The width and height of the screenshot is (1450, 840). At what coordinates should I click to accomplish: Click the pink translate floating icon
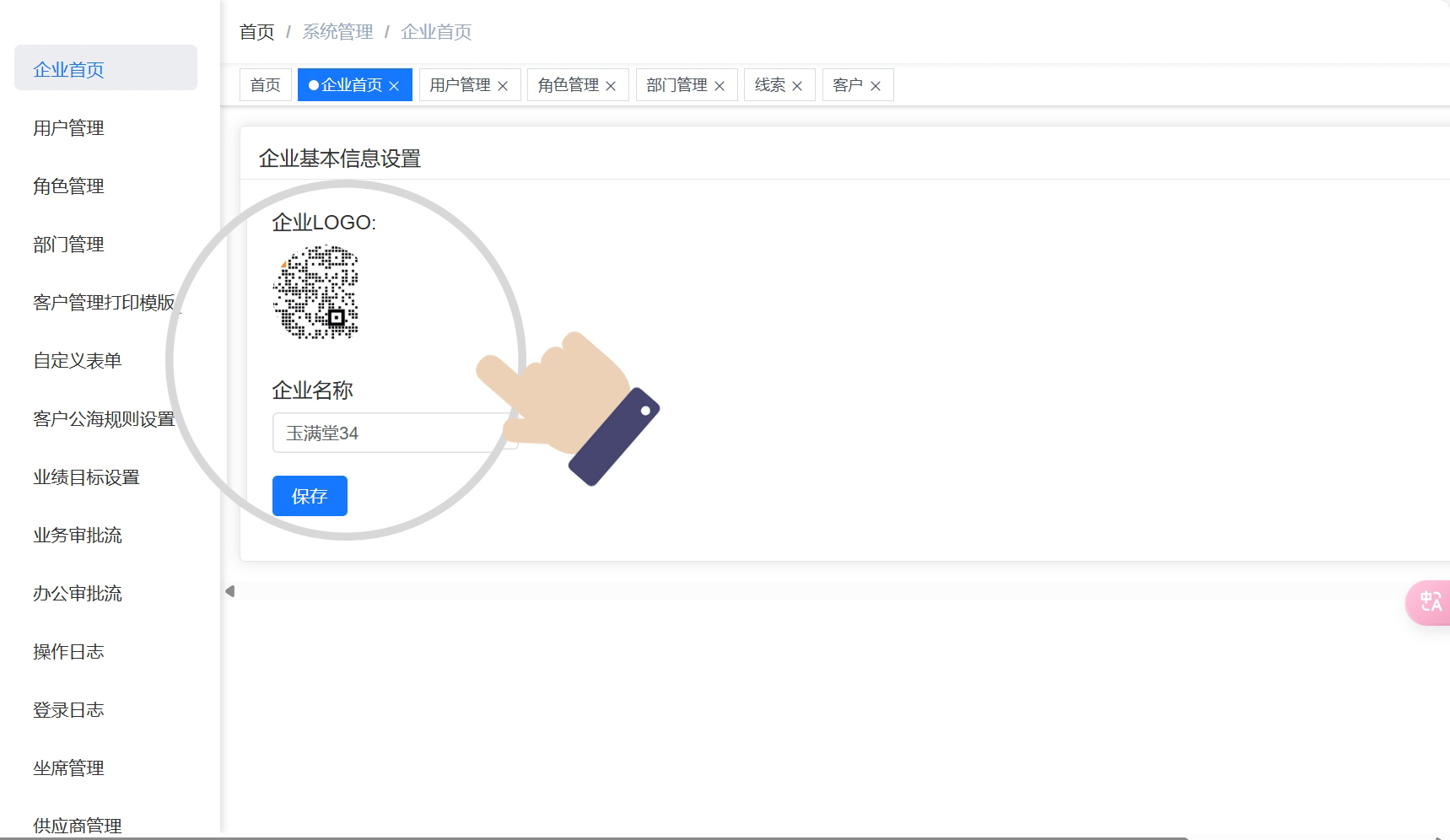coord(1430,602)
